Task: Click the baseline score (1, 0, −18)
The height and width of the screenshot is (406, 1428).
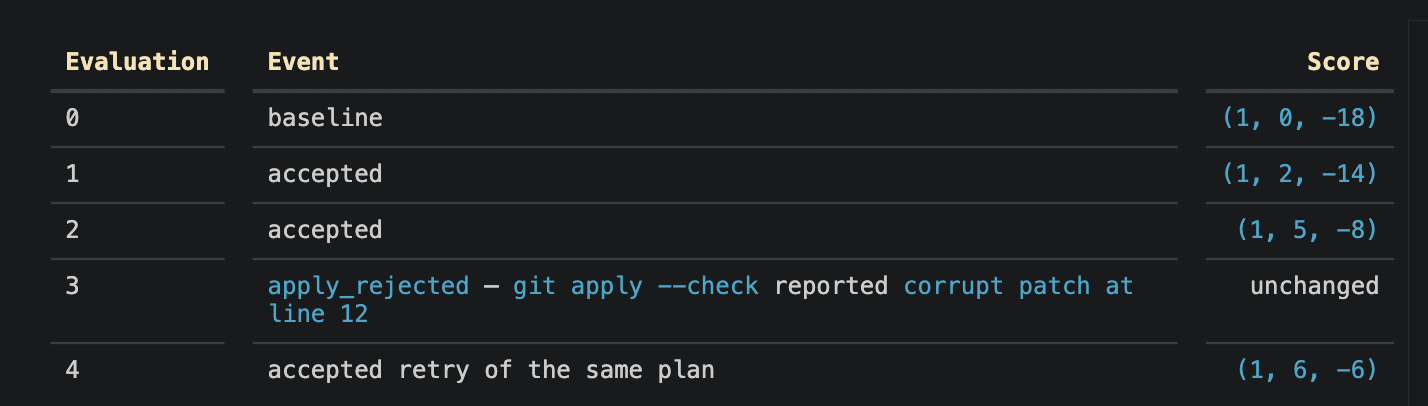Action: tap(1300, 118)
